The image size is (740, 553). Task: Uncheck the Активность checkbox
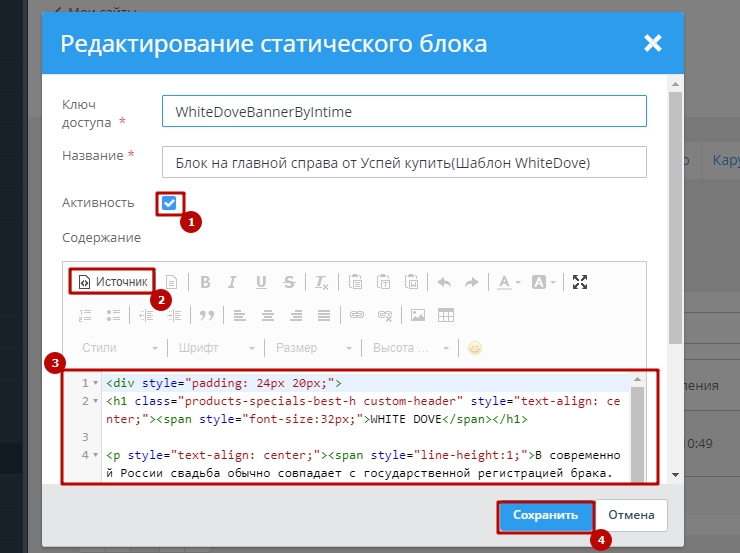(169, 203)
